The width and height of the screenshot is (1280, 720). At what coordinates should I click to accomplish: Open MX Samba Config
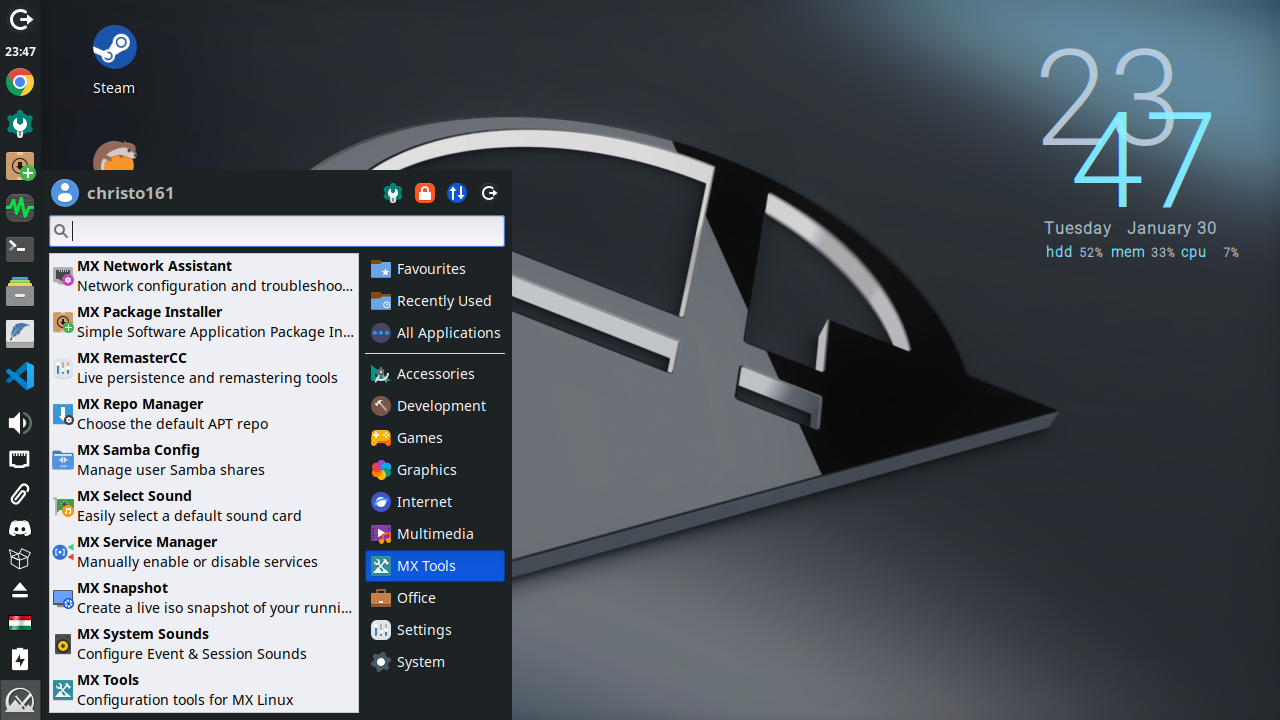204,460
